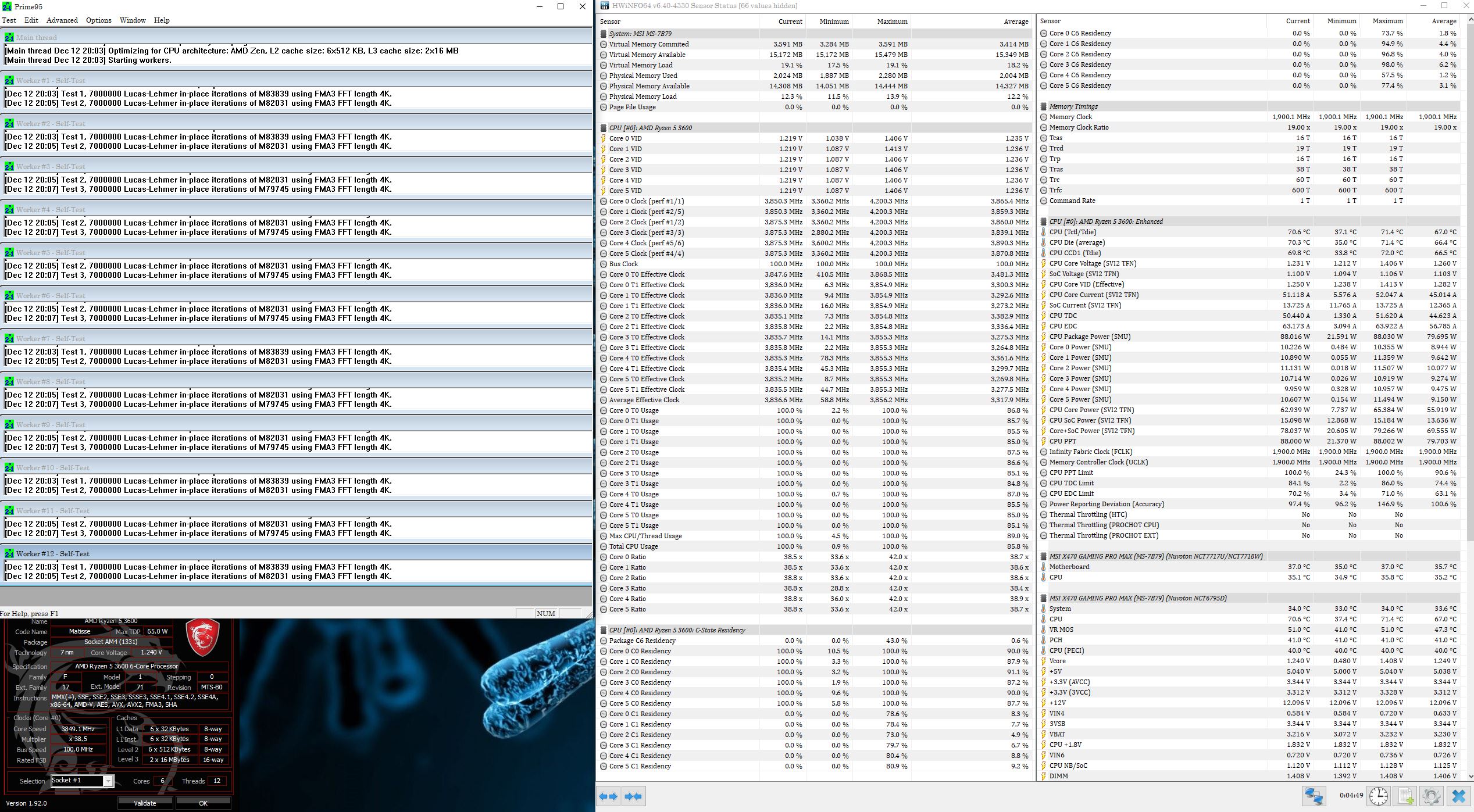The width and height of the screenshot is (1474, 812).
Task: Click the shrink columns inward arrows icon
Action: (633, 796)
